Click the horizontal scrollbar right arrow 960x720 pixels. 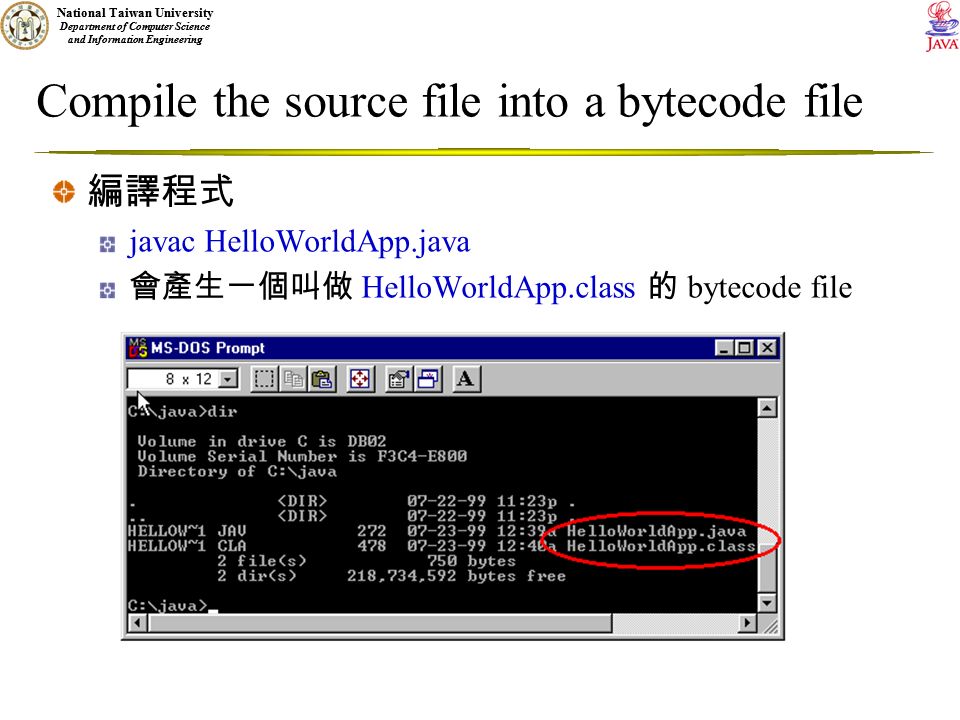click(746, 623)
